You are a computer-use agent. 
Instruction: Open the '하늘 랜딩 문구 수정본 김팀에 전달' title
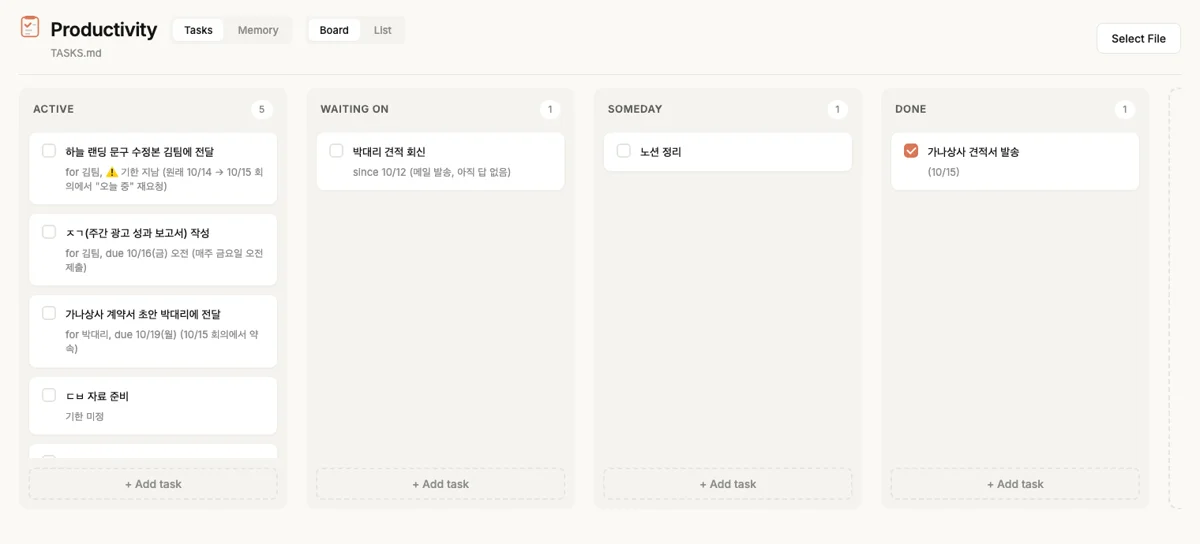coord(139,152)
